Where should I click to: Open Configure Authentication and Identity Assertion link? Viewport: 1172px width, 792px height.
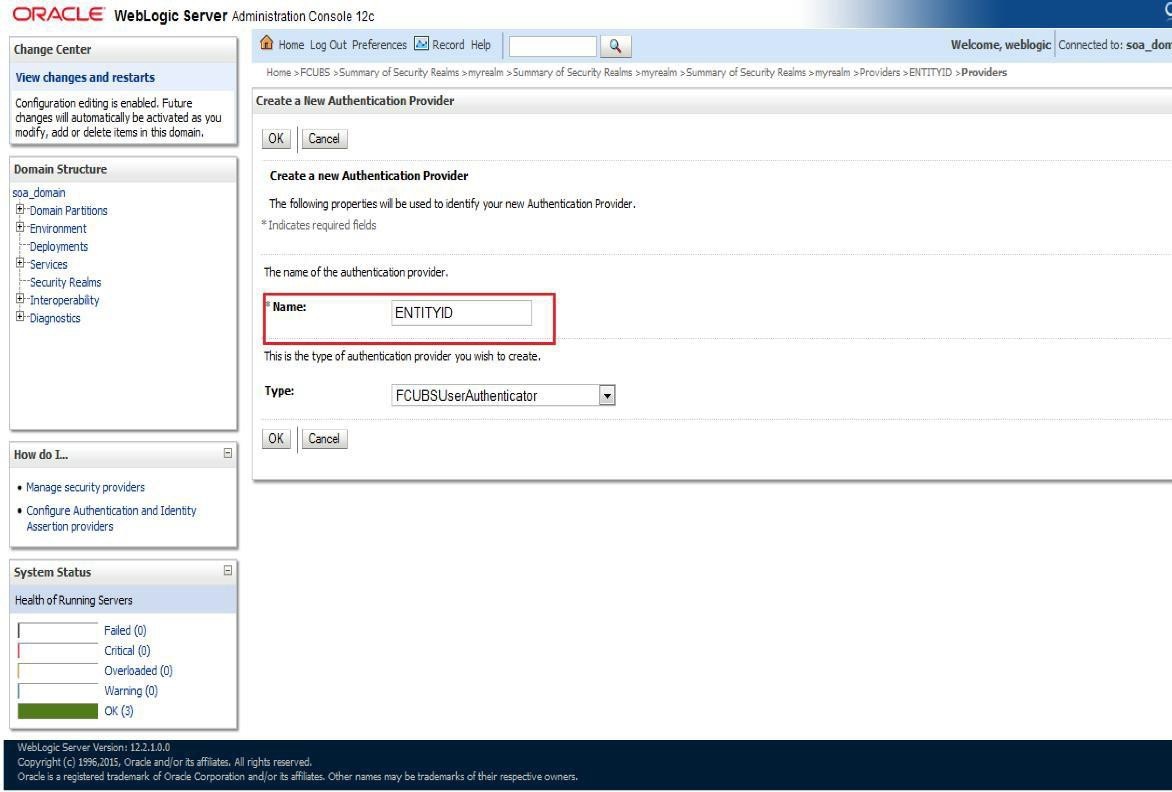(x=111, y=518)
